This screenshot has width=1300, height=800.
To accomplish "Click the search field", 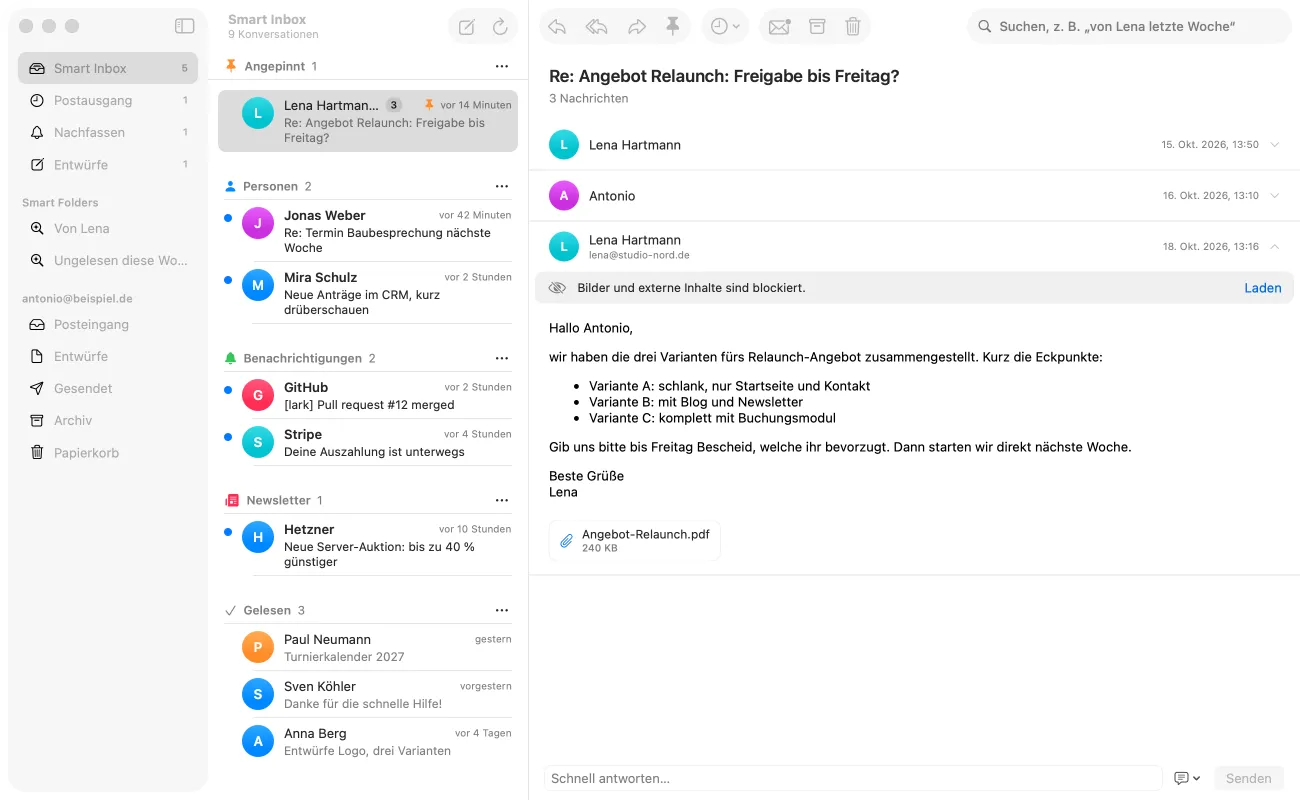I will pos(1130,27).
